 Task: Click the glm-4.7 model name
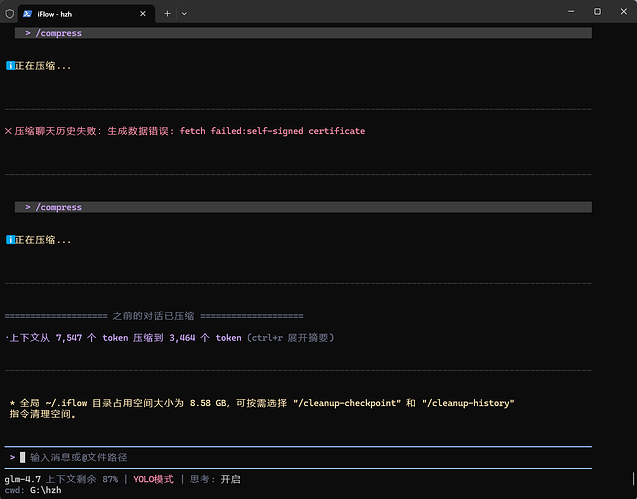24,479
